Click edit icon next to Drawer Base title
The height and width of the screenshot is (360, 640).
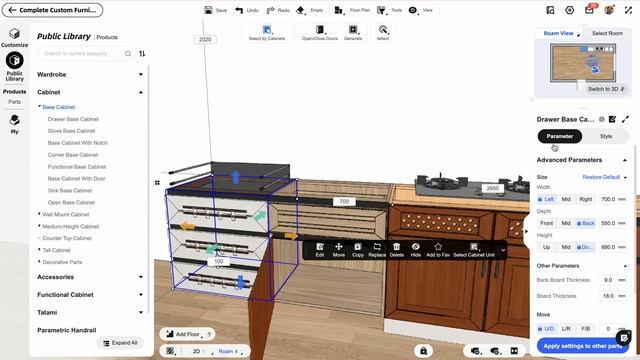[x=612, y=119]
